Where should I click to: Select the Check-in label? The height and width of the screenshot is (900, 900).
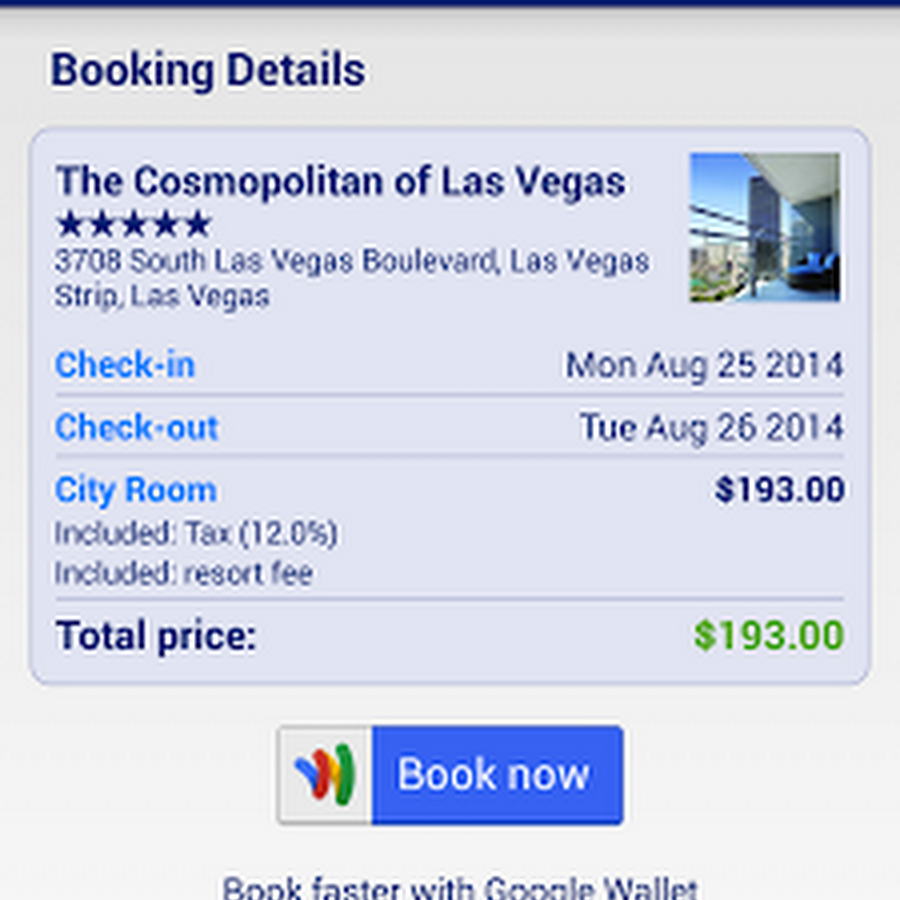coord(125,365)
